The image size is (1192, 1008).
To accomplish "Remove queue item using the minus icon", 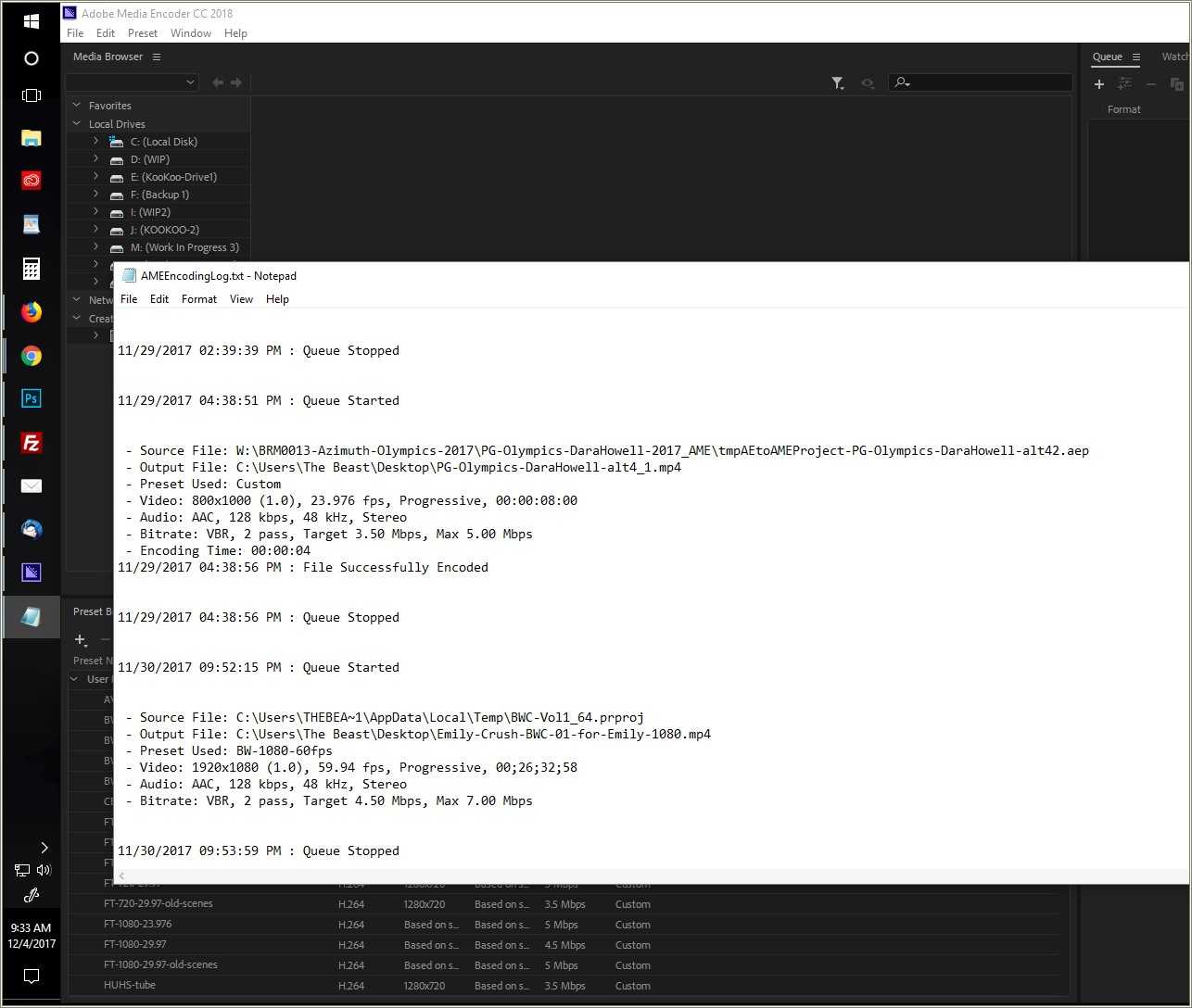I will click(1150, 84).
